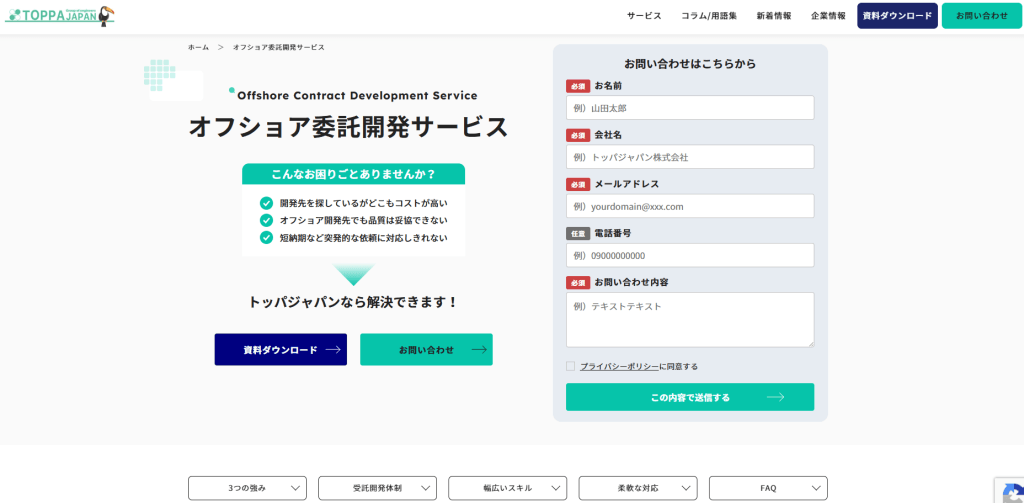Click checkmark icon beside オフショア開発先でも item
The width and height of the screenshot is (1024, 503).
[266, 220]
